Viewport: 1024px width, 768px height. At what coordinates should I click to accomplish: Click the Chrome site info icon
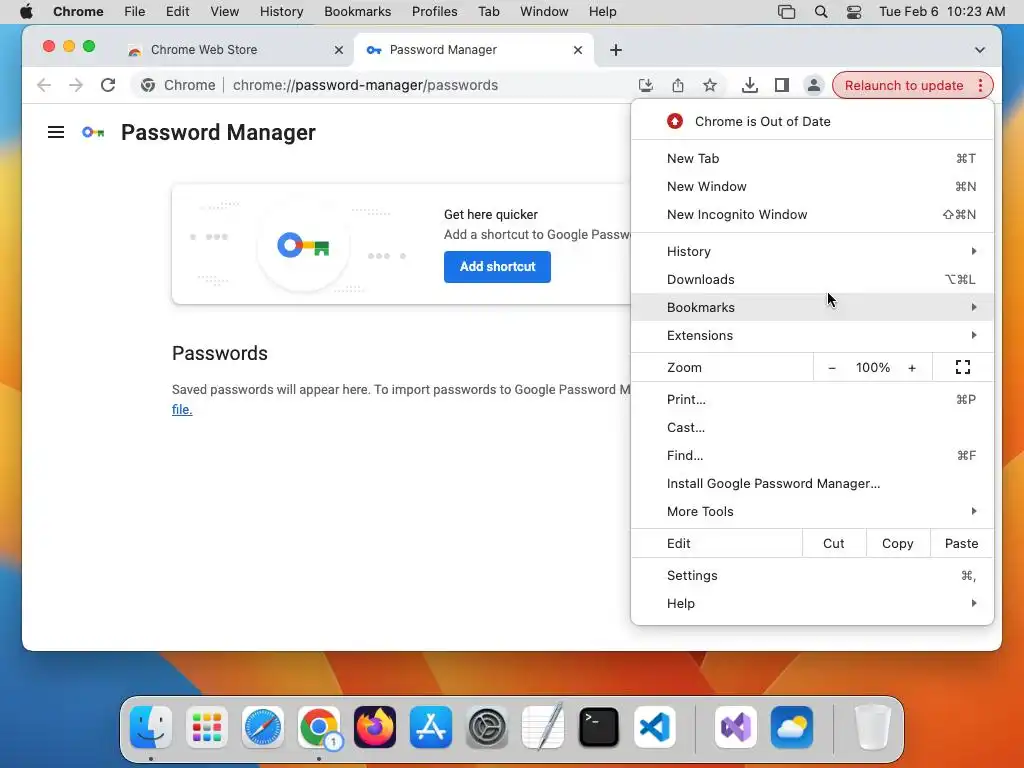pyautogui.click(x=148, y=86)
